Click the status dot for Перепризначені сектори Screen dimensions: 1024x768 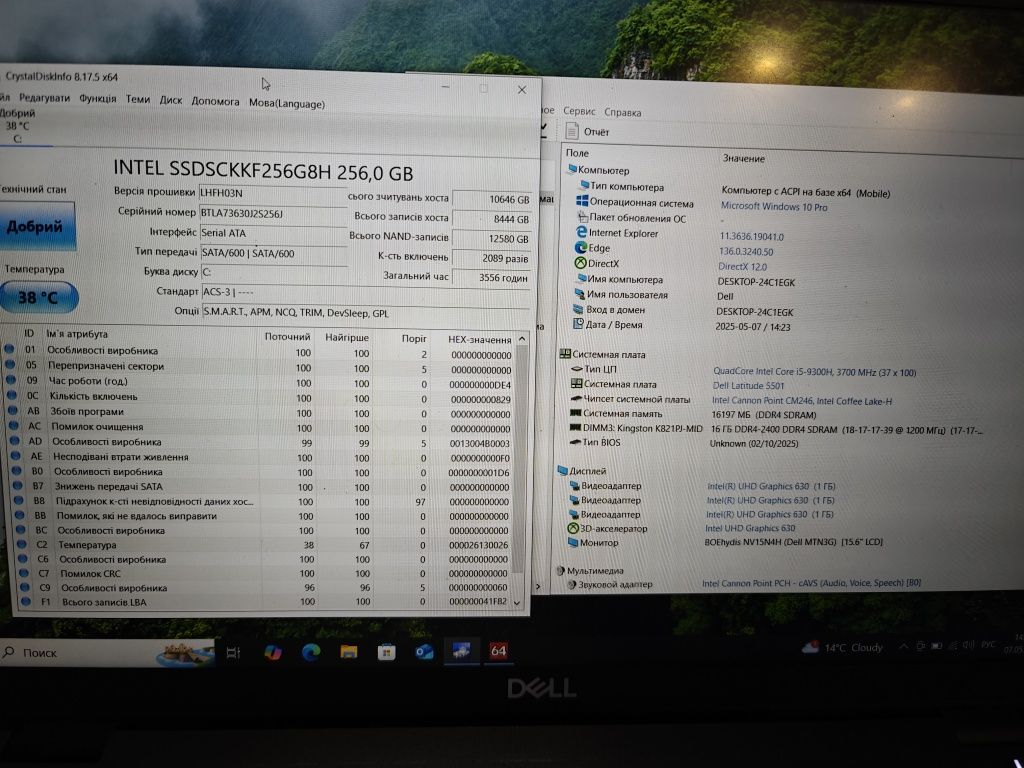pyautogui.click(x=10, y=364)
